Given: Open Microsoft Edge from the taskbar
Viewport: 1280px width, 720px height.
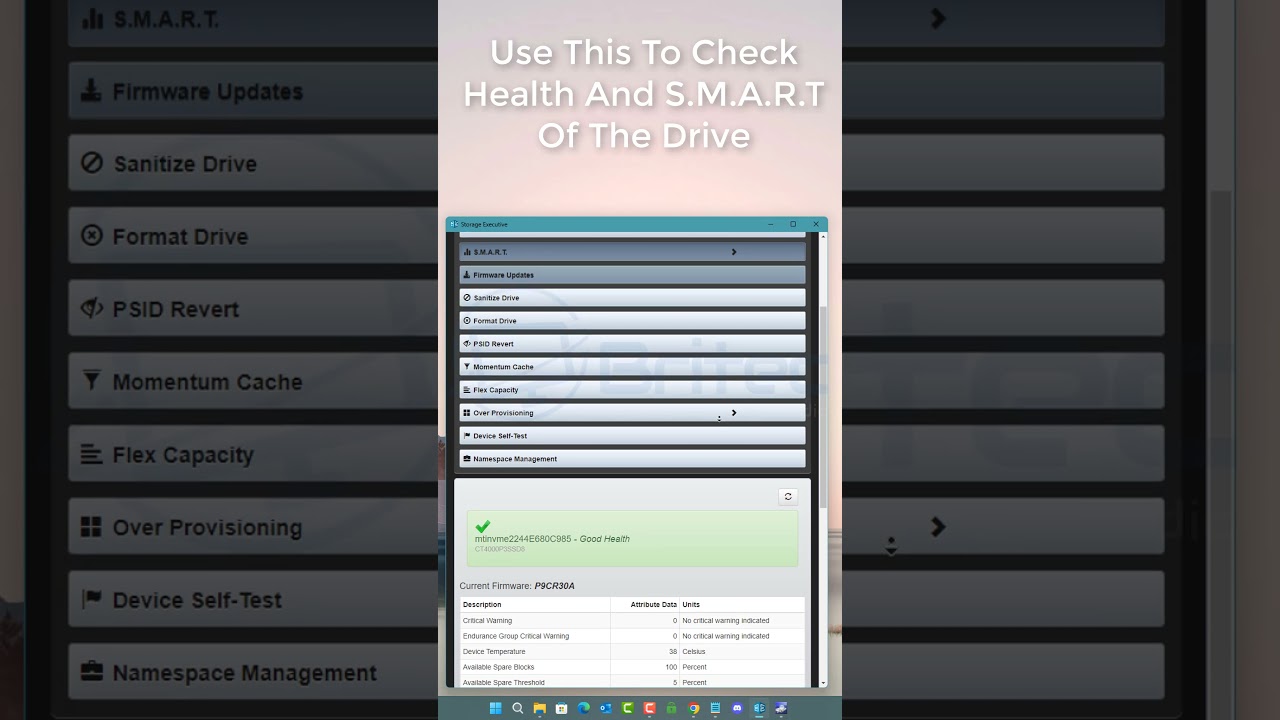Looking at the screenshot, I should coord(584,708).
